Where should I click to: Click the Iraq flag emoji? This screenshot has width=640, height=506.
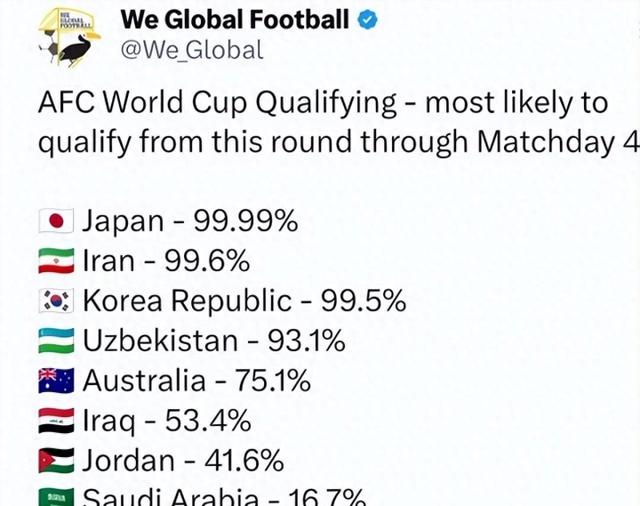pyautogui.click(x=56, y=420)
